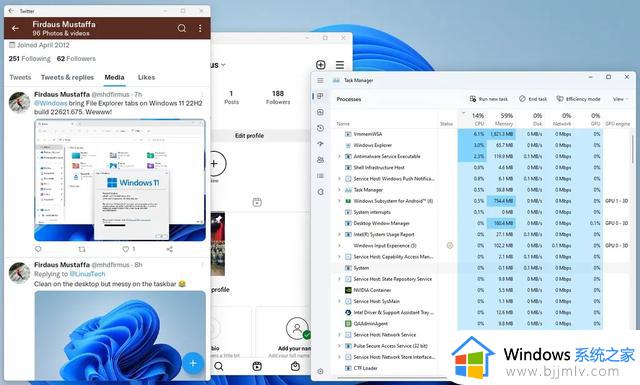This screenshot has height=385, width=640.
Task: Open Instagram account switcher dropdown chevron
Action: pos(223,65)
